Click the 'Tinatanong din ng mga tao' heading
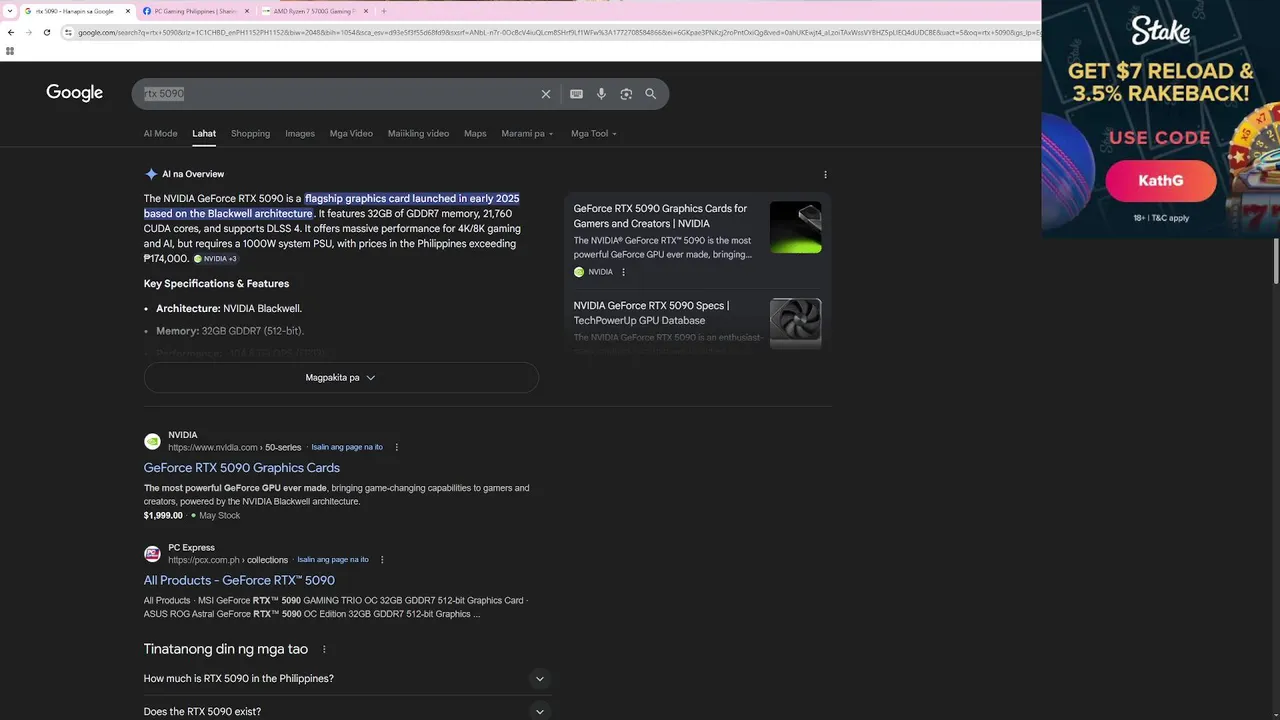The width and height of the screenshot is (1280, 720). tap(226, 649)
